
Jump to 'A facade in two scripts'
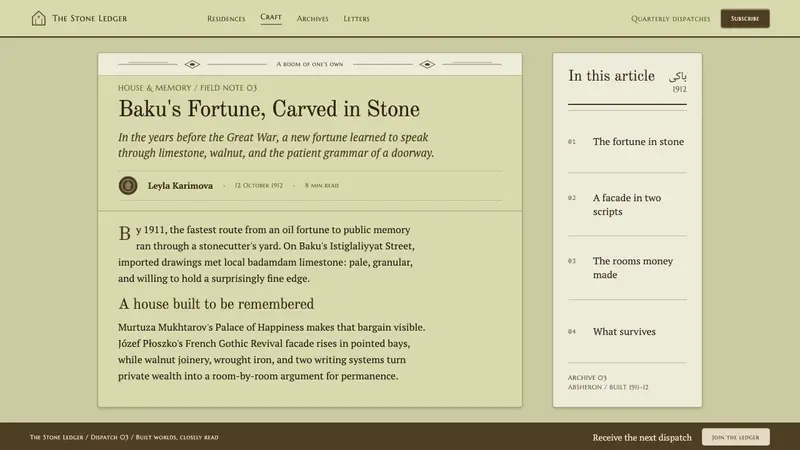coord(627,205)
